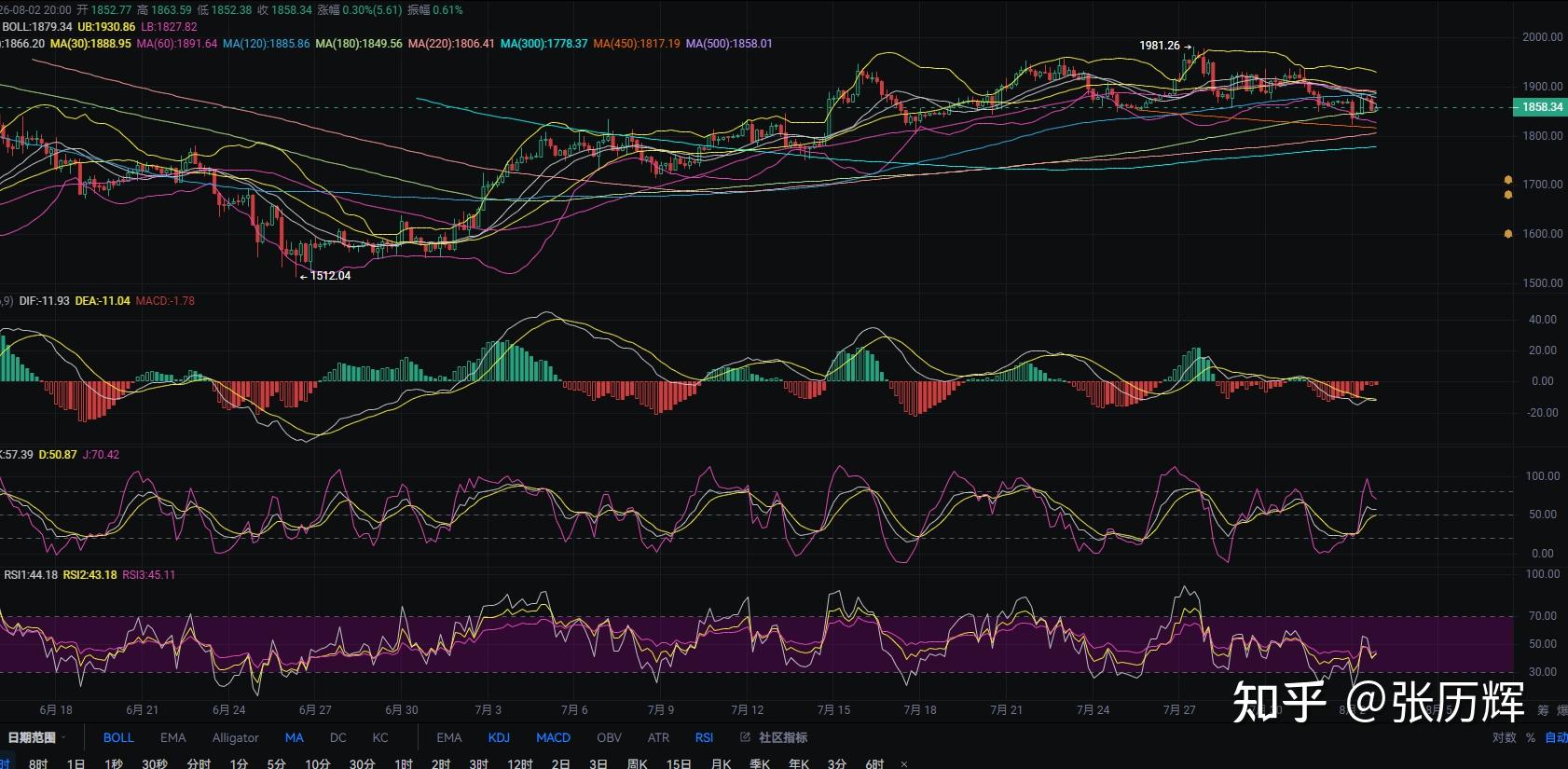Select 自动 auto scale mode
The image size is (1568, 769).
pos(1556,737)
